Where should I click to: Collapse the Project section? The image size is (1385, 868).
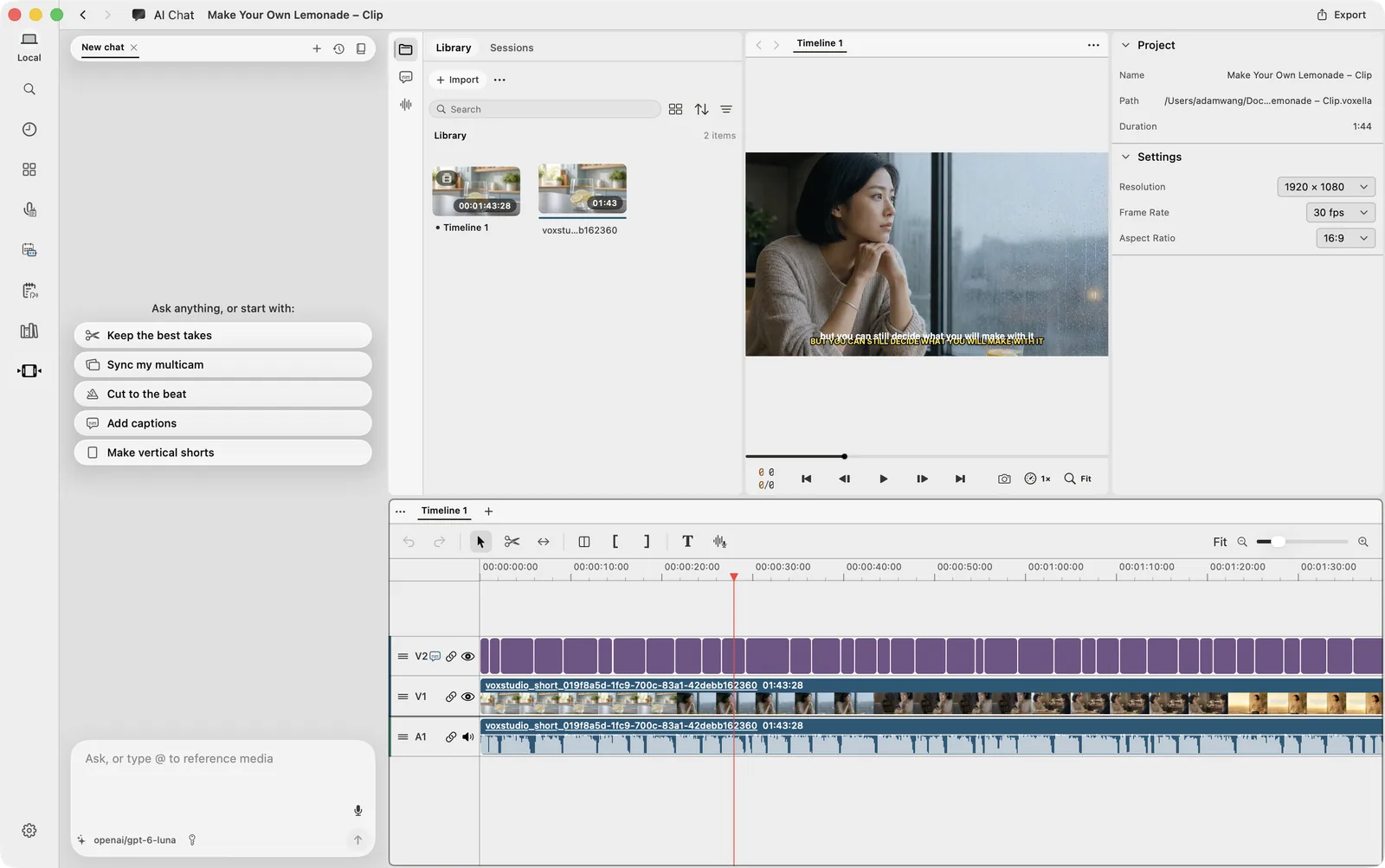[x=1125, y=45]
